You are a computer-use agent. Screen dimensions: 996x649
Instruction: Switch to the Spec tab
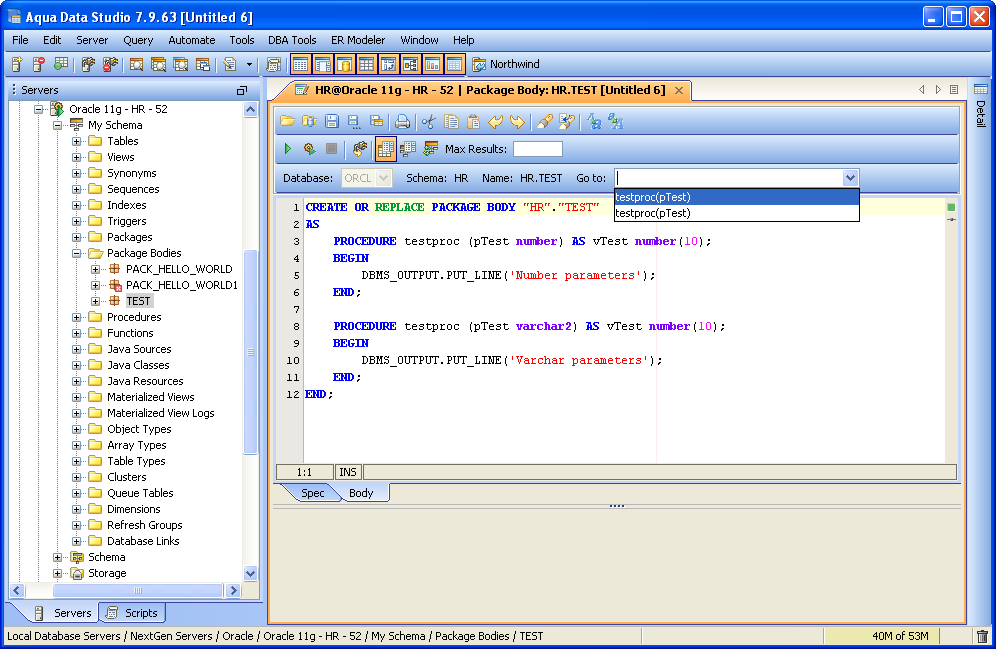coord(312,493)
